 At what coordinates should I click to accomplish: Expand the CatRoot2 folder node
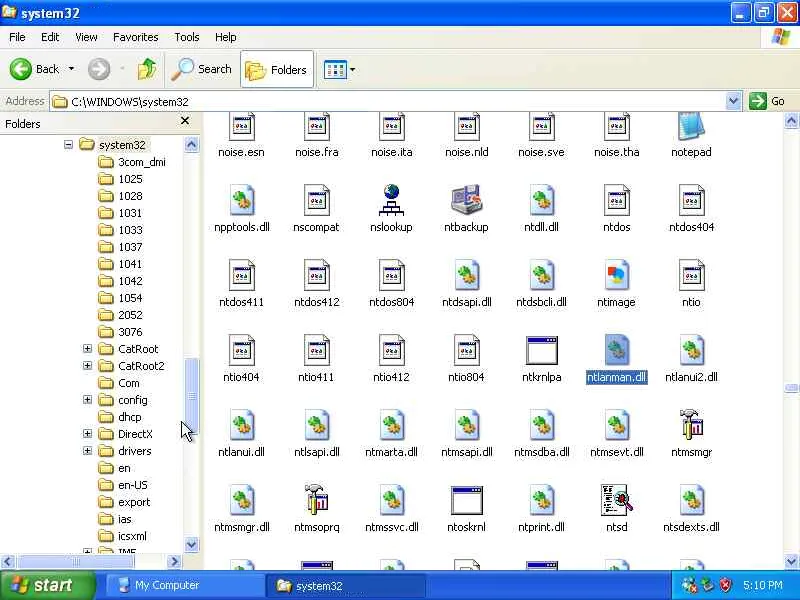coord(87,366)
